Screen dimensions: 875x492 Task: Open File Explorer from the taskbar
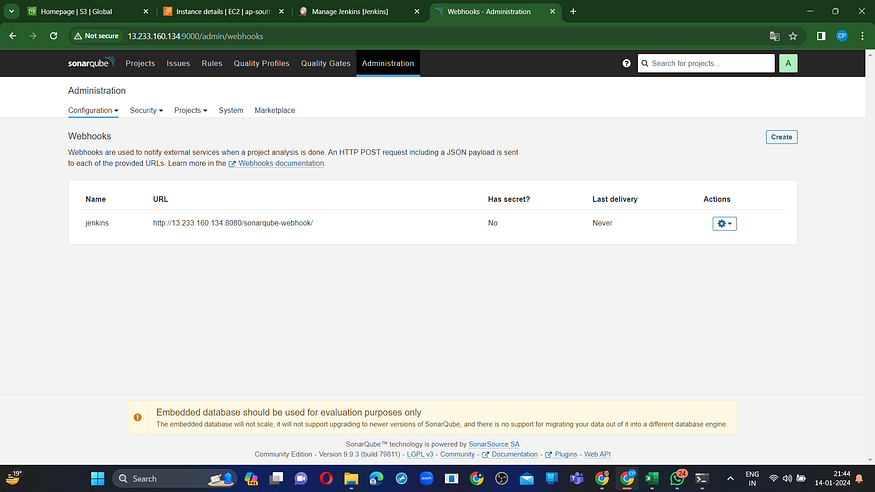351,479
